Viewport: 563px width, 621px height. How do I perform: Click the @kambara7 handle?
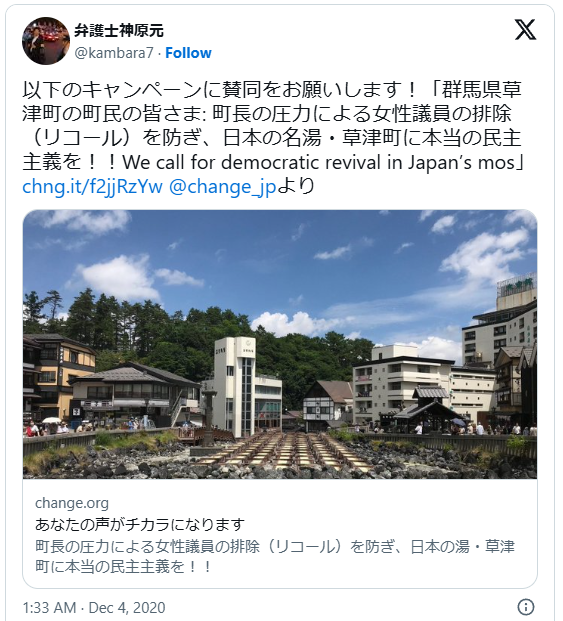point(114,53)
